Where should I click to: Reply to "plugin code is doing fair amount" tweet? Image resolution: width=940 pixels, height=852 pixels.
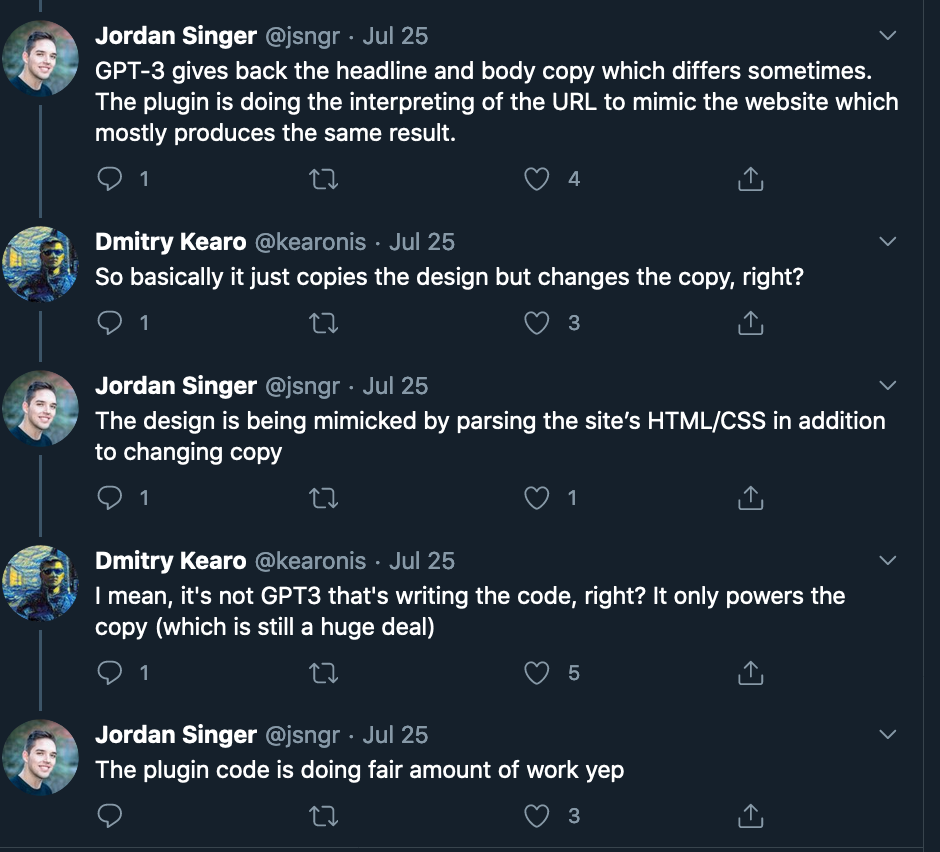tap(110, 816)
